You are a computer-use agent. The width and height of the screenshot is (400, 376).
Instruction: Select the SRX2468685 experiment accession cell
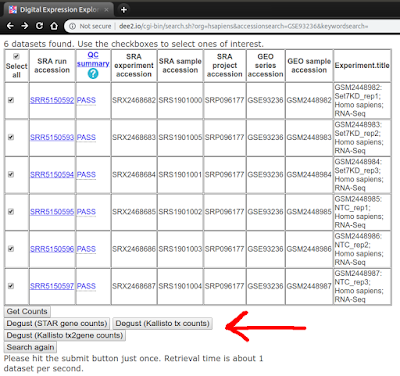click(134, 212)
